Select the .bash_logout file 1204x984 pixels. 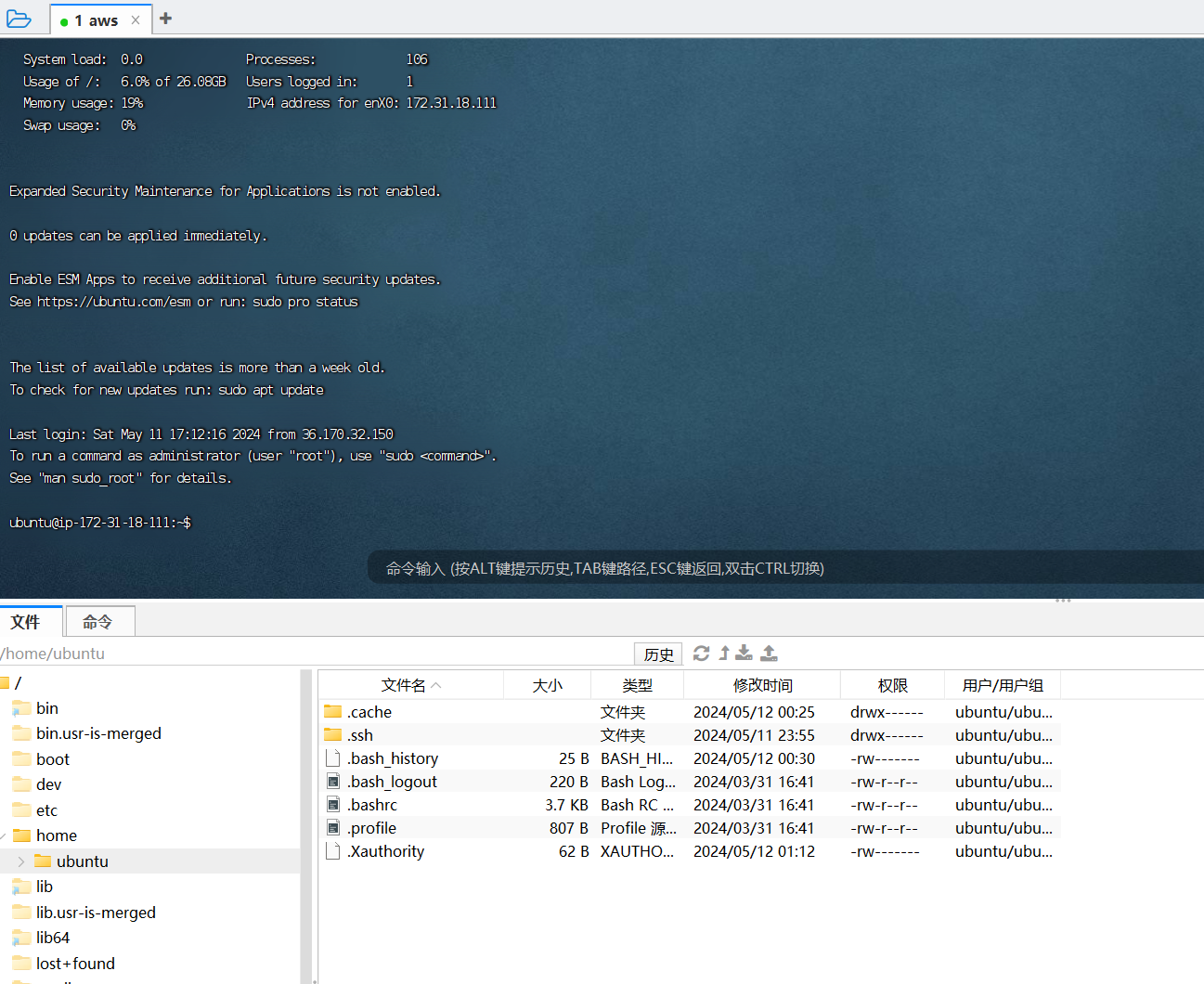[x=689, y=782]
